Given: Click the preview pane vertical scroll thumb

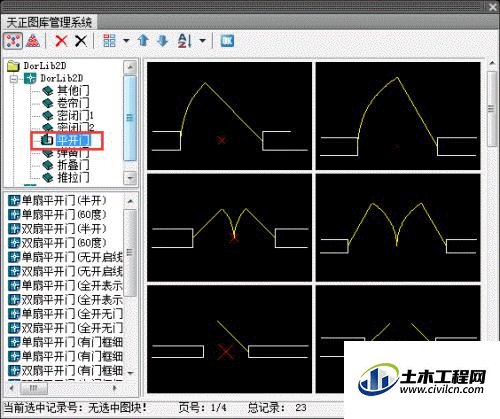Looking at the screenshot, I should (492, 108).
